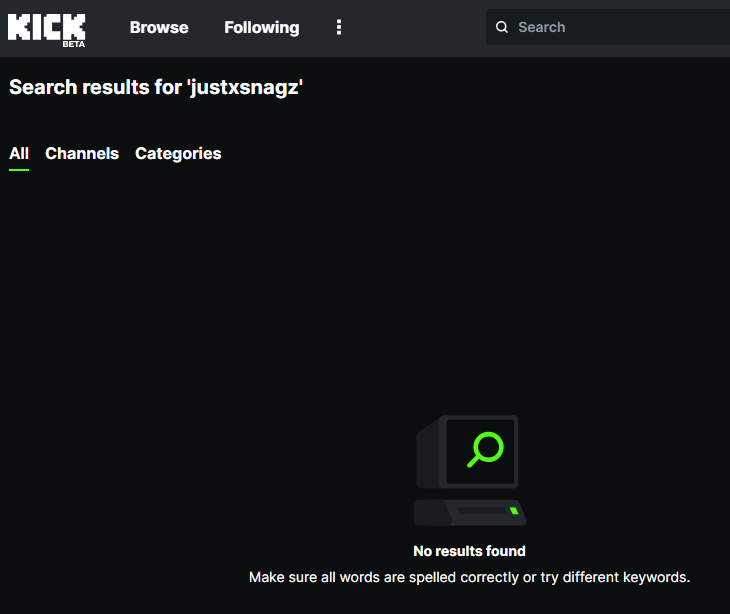
Task: Select the All results tab
Action: click(x=19, y=154)
